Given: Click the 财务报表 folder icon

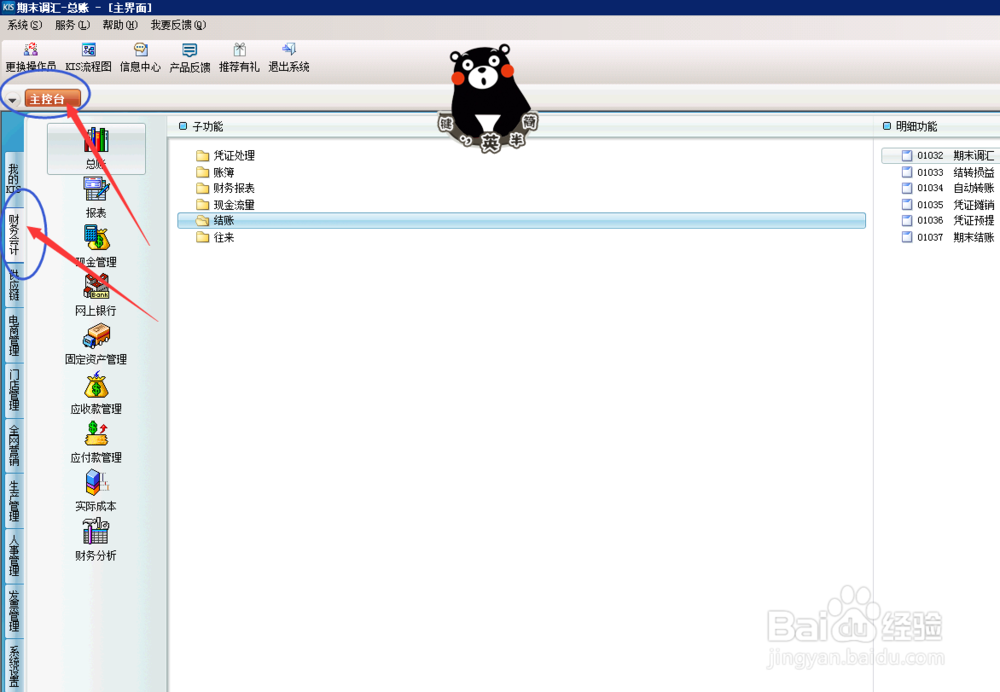Looking at the screenshot, I should pyautogui.click(x=203, y=188).
